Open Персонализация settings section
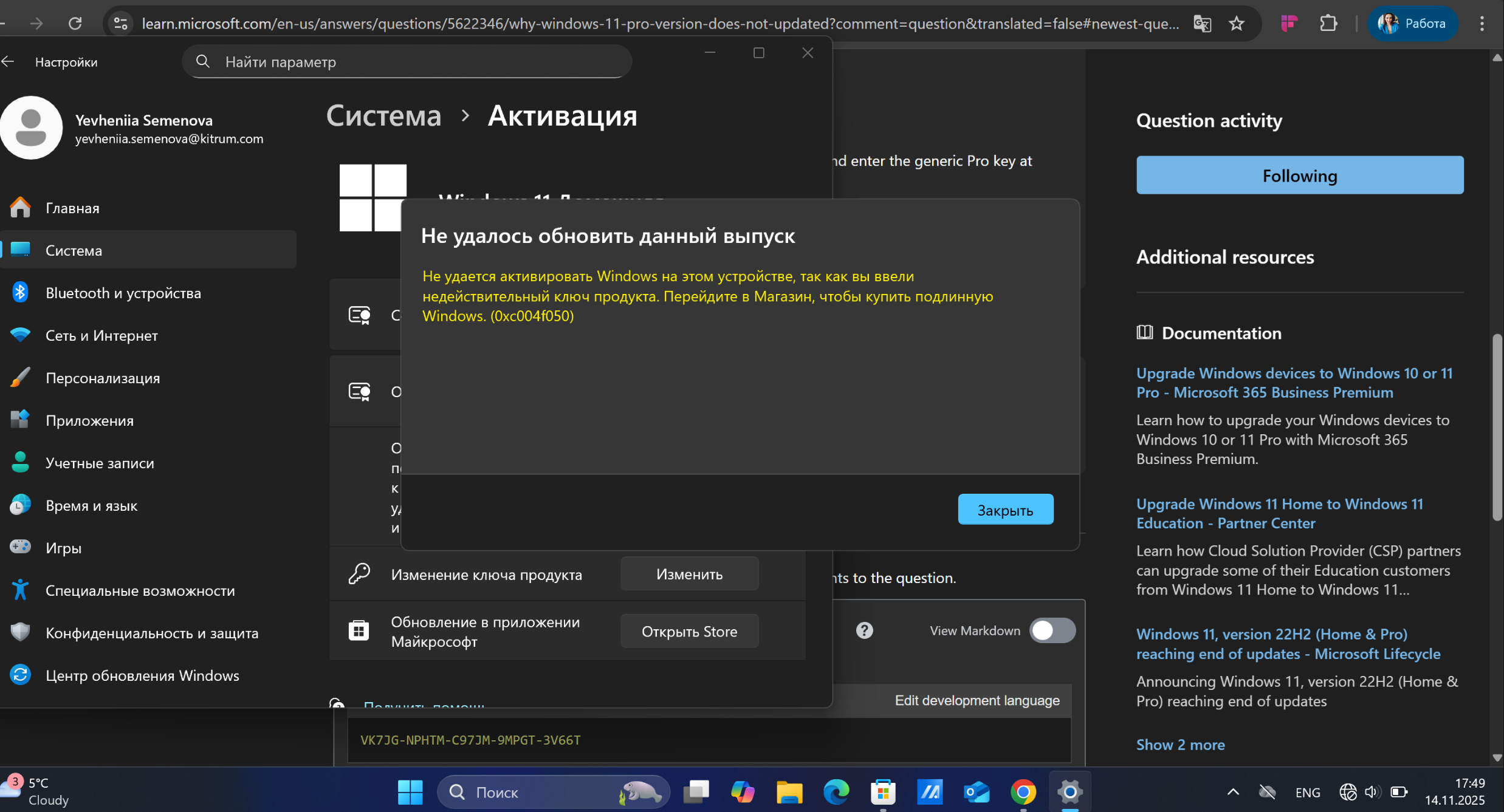 (148, 378)
